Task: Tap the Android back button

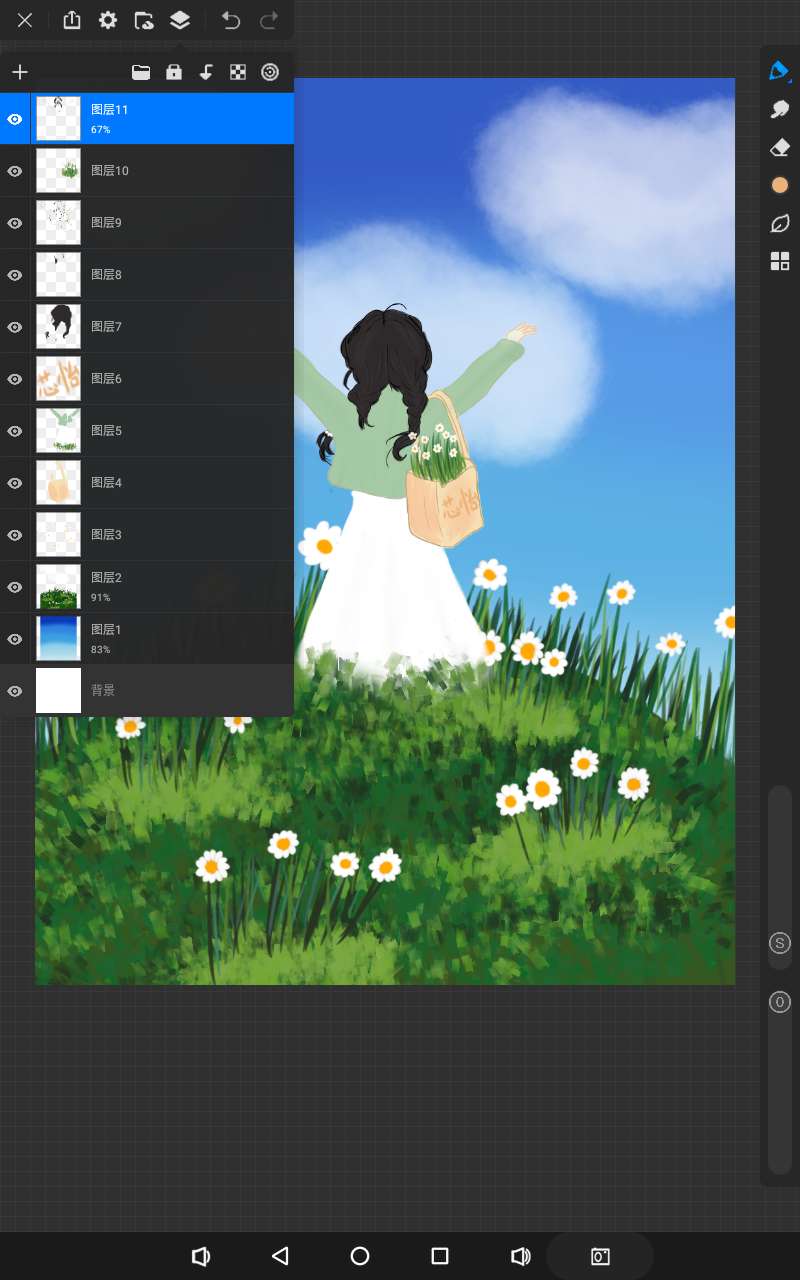Action: coord(280,1256)
